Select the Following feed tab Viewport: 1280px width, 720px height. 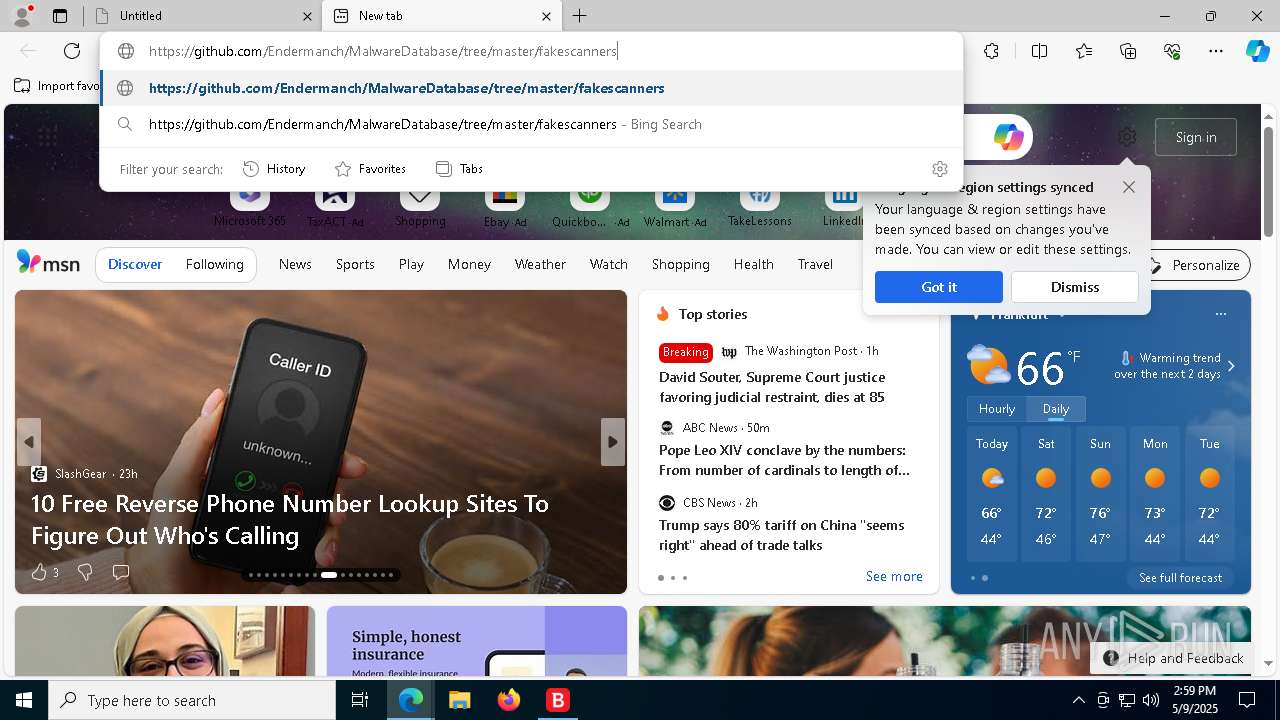[x=215, y=265]
